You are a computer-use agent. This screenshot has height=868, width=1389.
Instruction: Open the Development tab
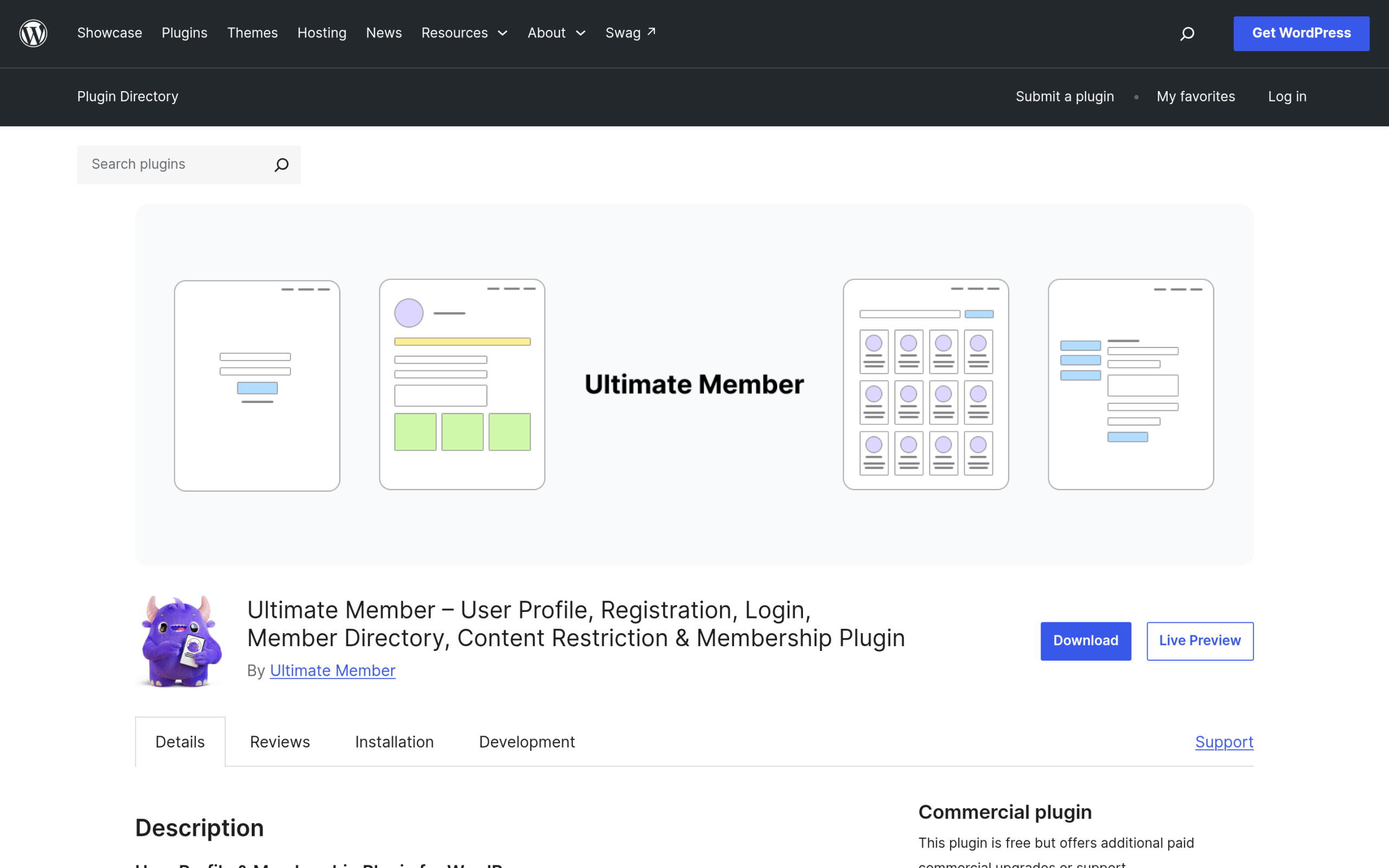click(527, 742)
